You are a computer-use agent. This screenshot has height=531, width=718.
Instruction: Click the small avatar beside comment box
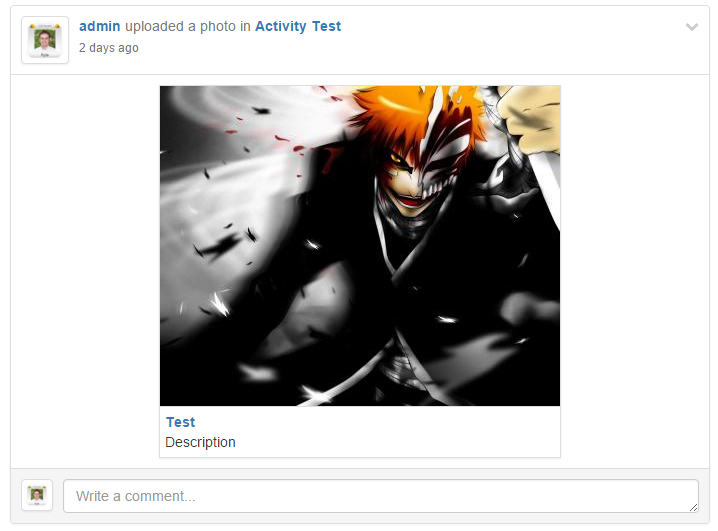coord(37,495)
